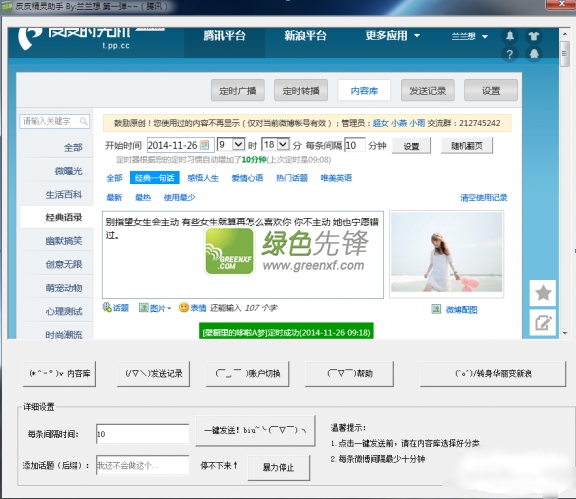Click the 帮助 button

coord(349,374)
